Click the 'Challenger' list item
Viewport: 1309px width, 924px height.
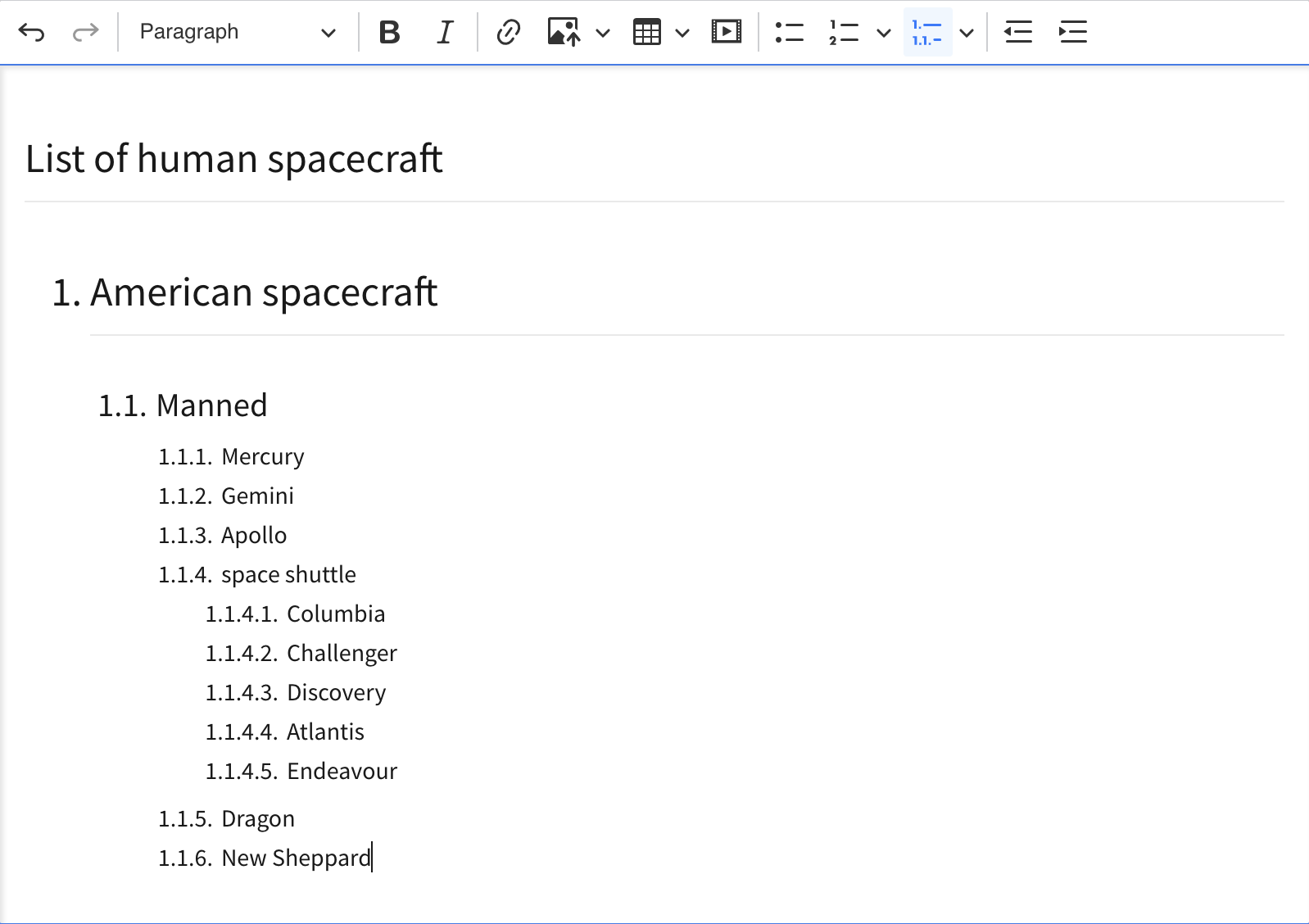pyautogui.click(x=342, y=654)
